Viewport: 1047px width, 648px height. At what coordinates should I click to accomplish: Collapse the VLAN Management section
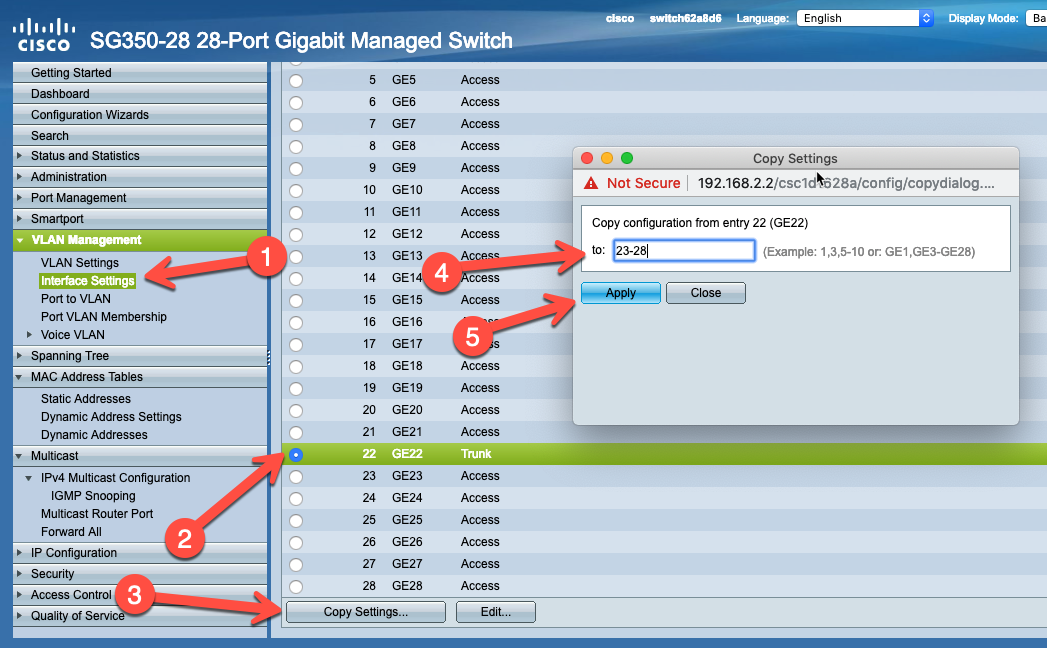[20, 240]
